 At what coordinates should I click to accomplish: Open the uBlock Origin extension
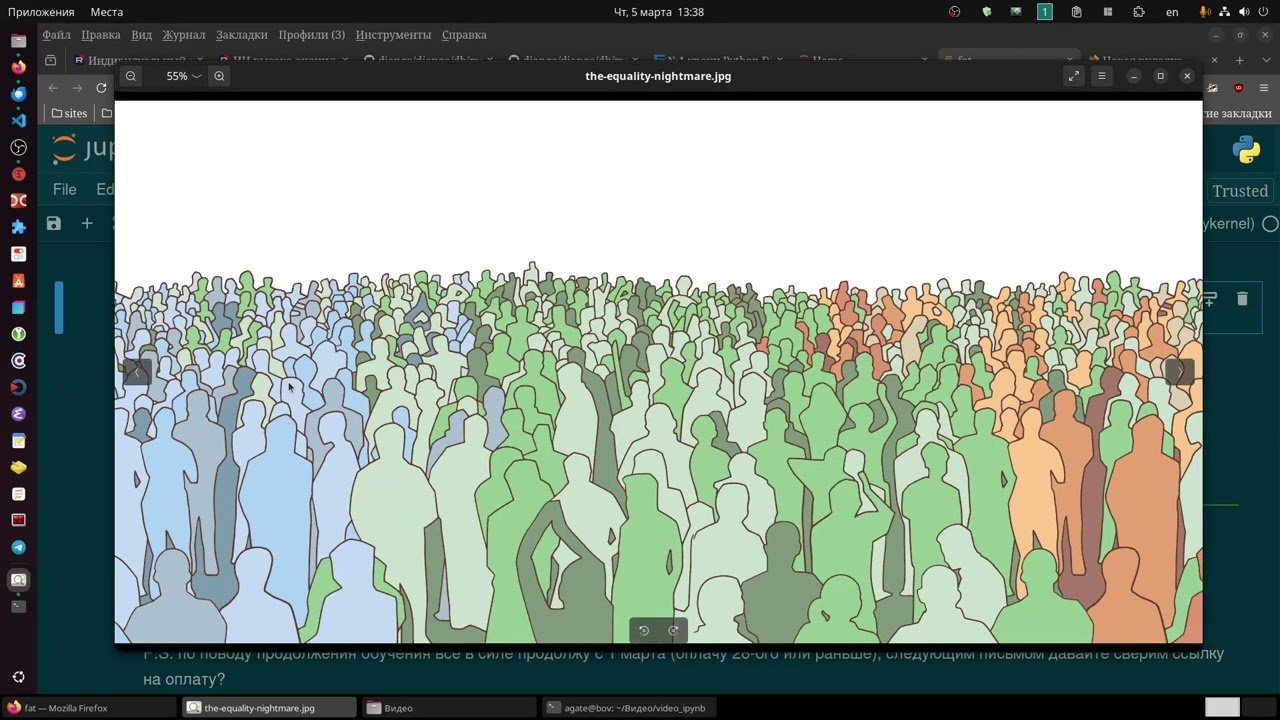(x=1238, y=88)
